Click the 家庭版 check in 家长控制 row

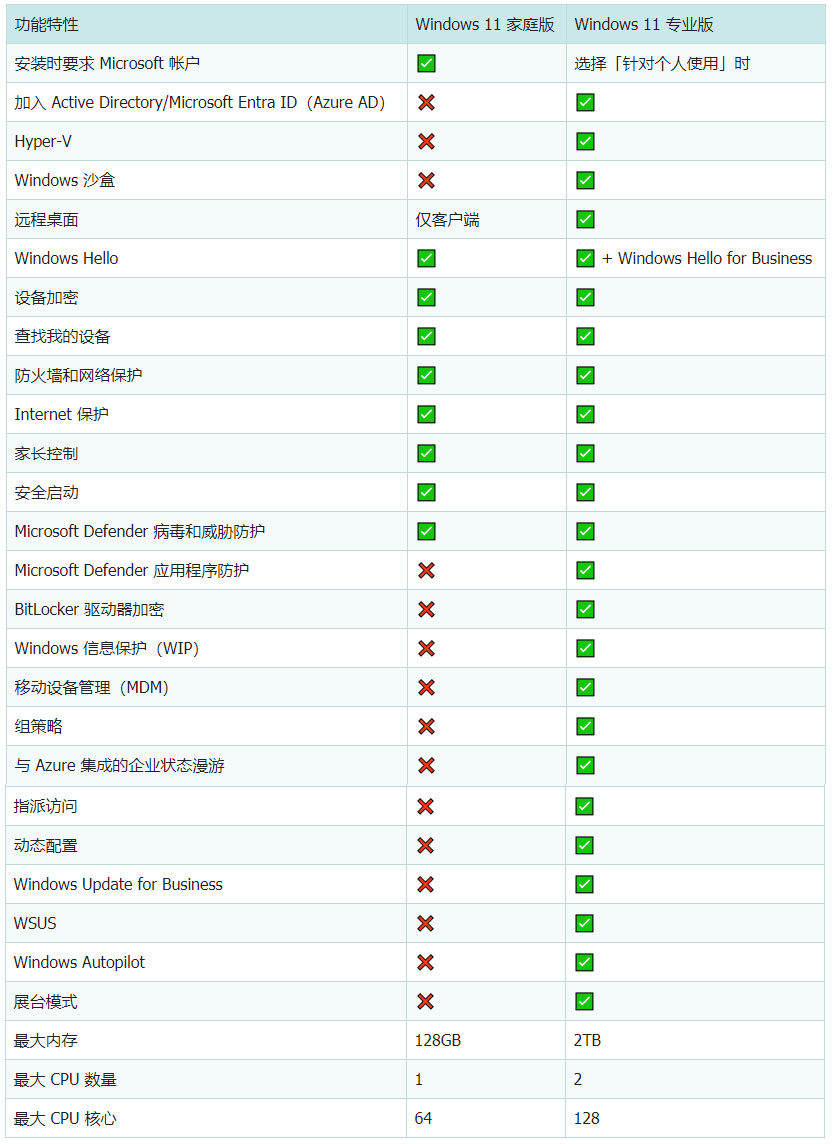click(427, 454)
